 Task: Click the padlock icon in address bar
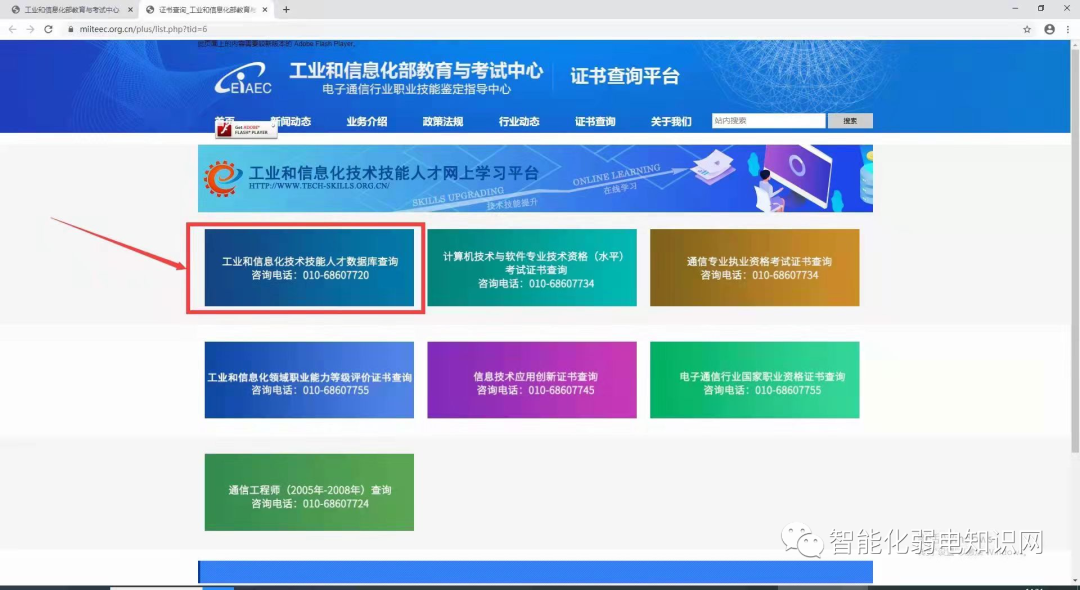(x=70, y=29)
